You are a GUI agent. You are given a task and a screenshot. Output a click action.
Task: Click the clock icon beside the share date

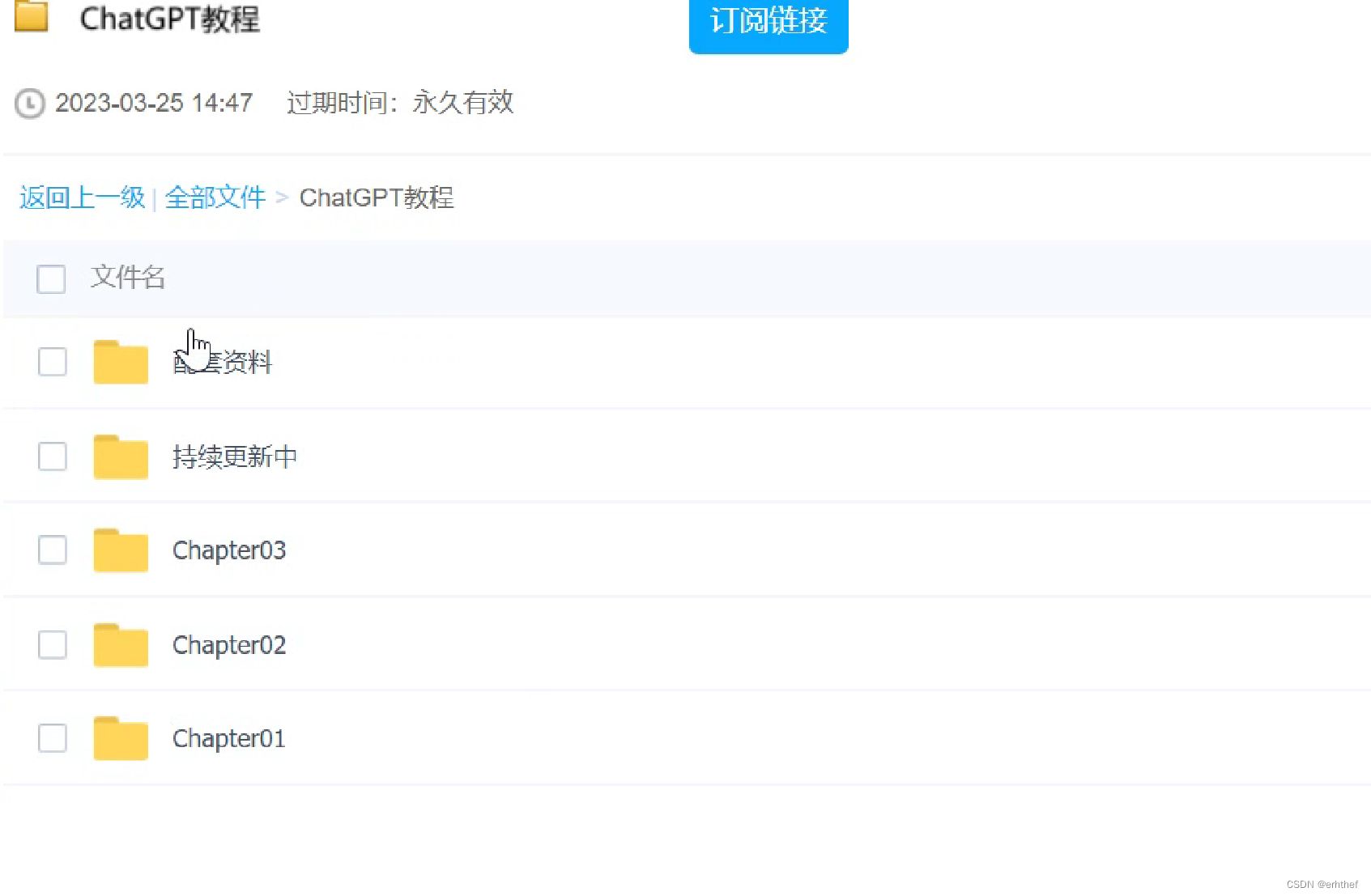(x=28, y=104)
